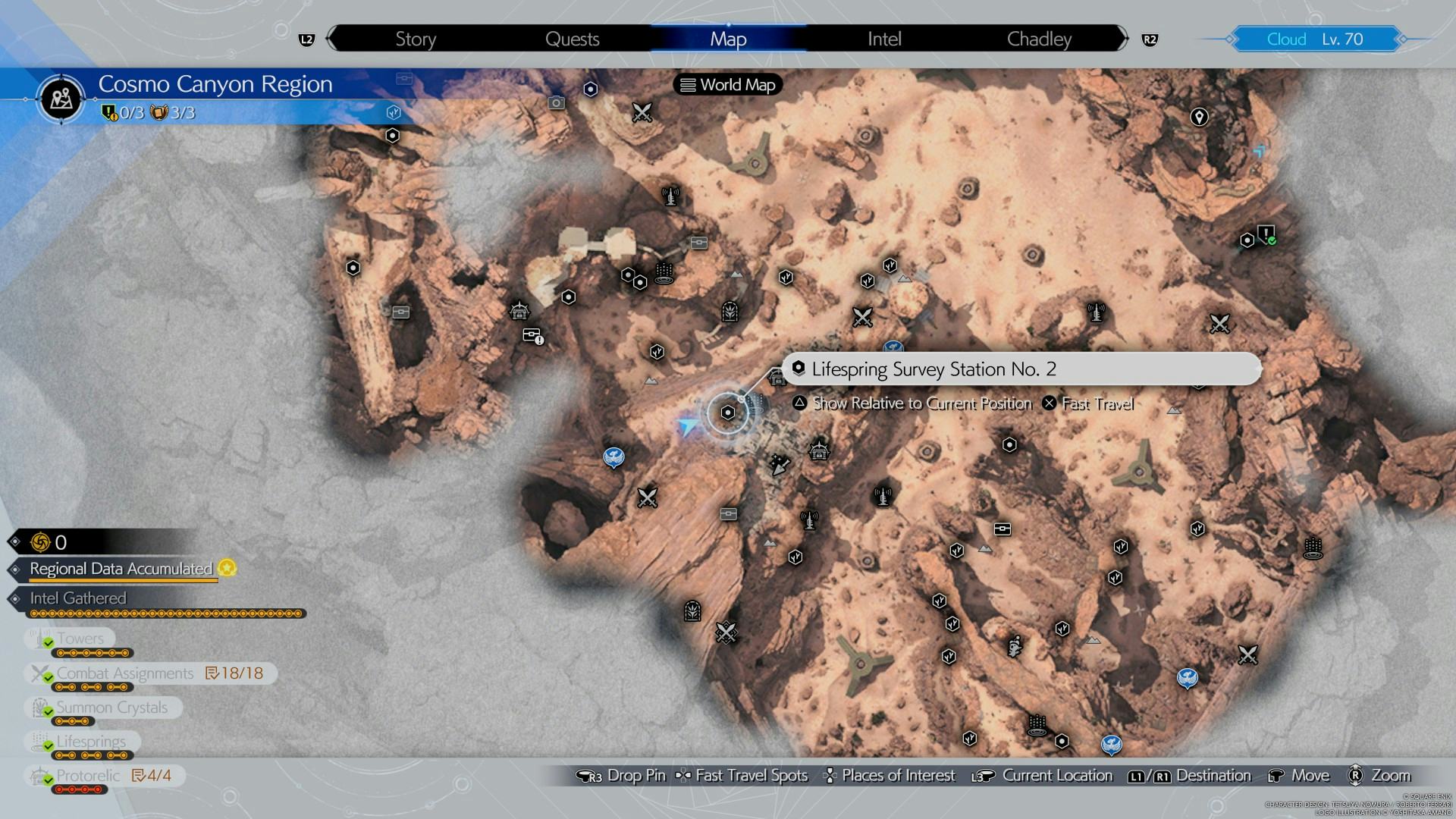Click the blue player position arrow
Image resolution: width=1456 pixels, height=819 pixels.
(688, 427)
